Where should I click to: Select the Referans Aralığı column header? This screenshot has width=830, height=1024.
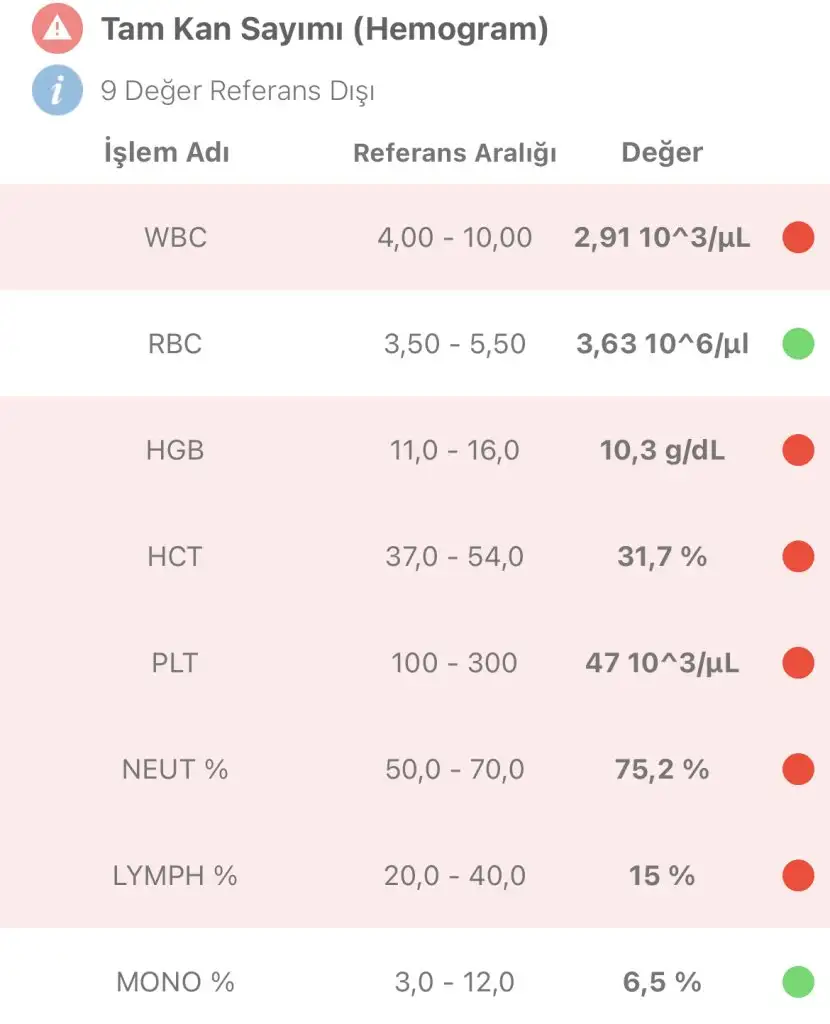(x=455, y=153)
